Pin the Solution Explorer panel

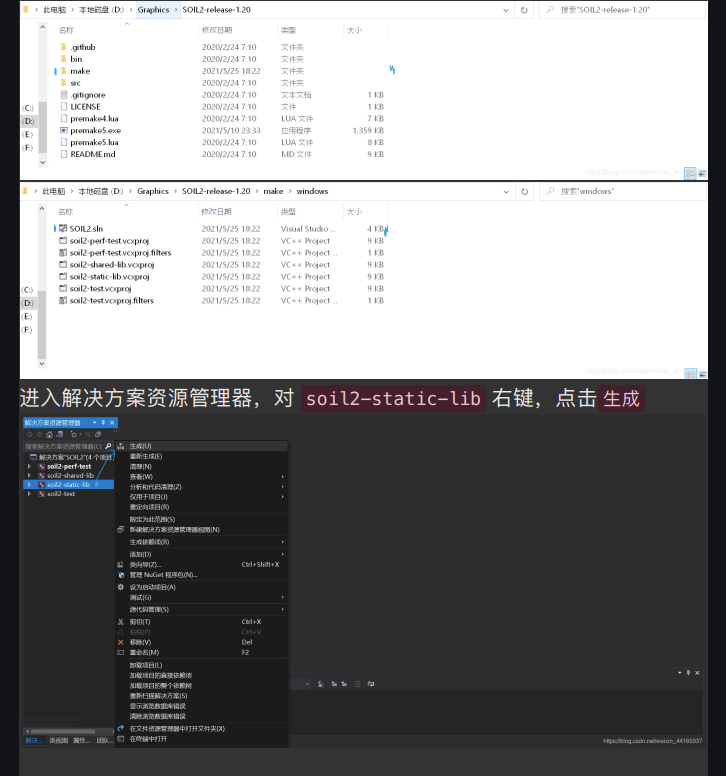pos(103,423)
